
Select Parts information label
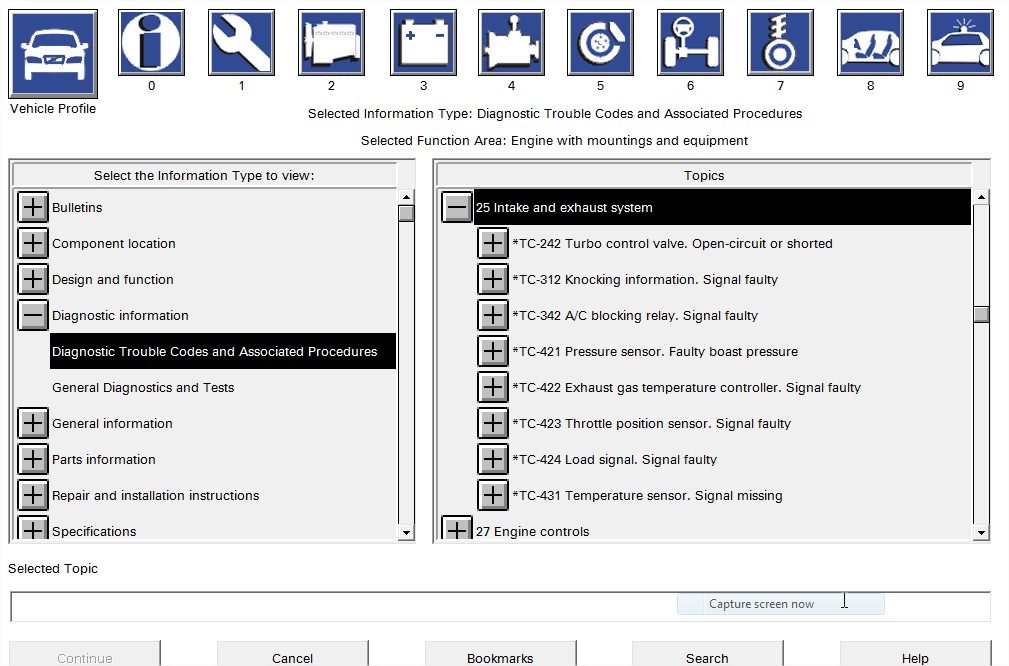click(x=104, y=459)
